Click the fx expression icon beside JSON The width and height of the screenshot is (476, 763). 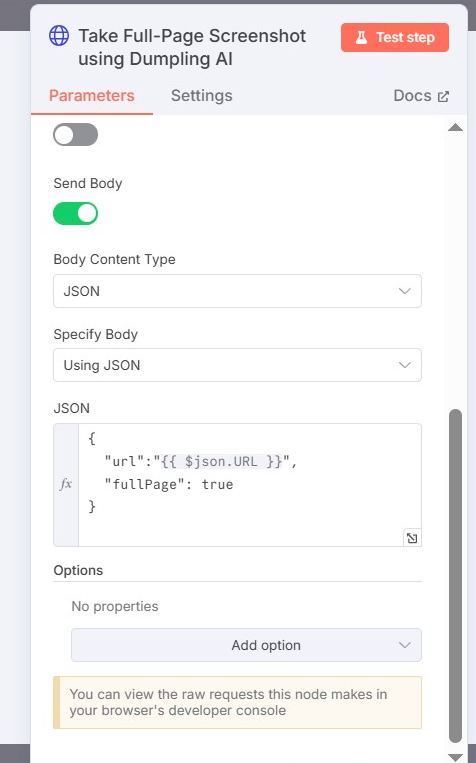[x=66, y=484]
